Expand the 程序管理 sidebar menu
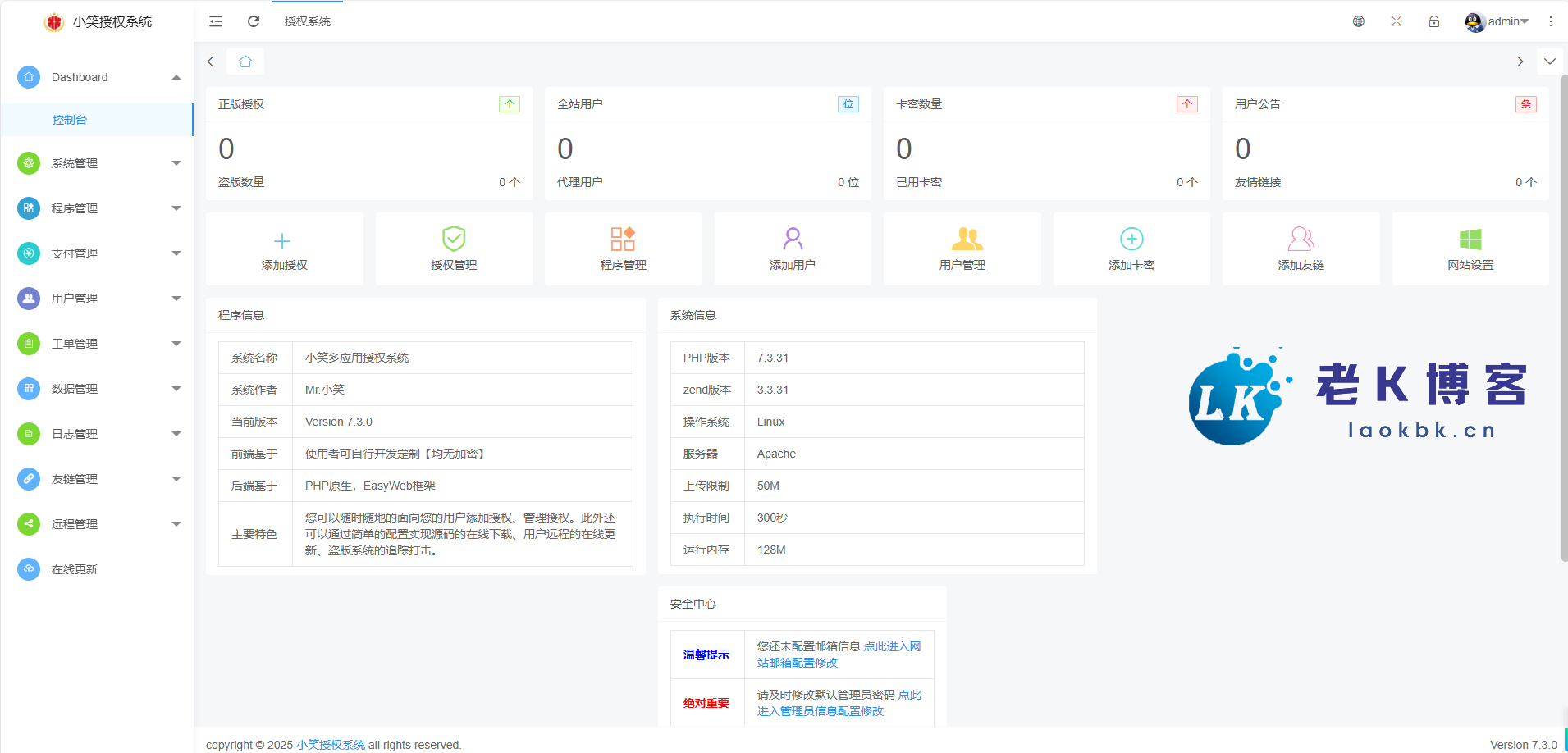Screen dimensions: 1568x753 (x=97, y=208)
